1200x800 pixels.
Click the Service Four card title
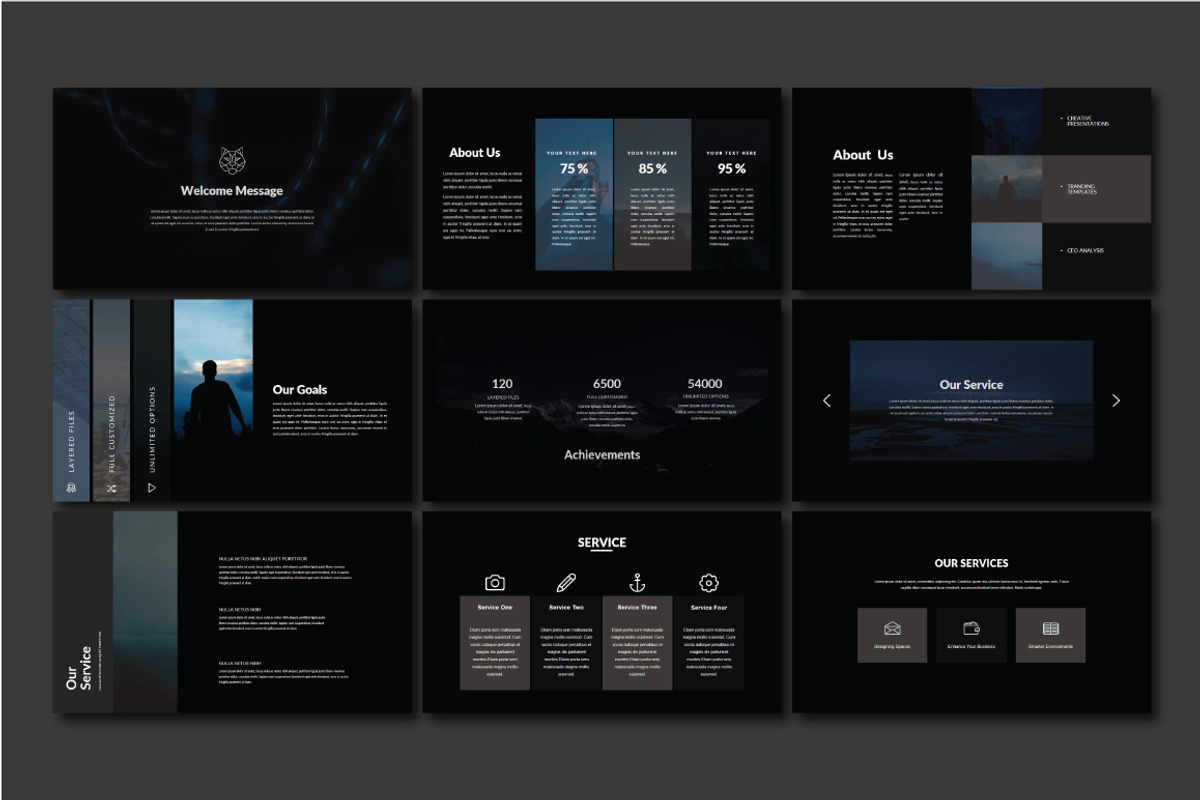pos(709,607)
